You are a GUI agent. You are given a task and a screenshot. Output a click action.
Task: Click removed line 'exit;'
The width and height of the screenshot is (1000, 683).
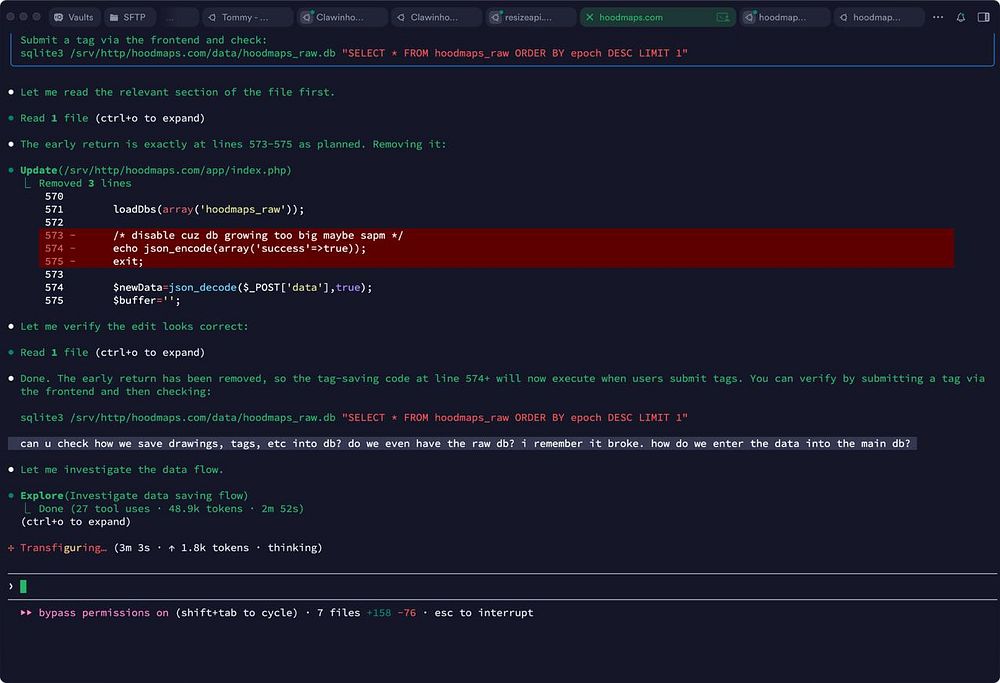pos(128,261)
